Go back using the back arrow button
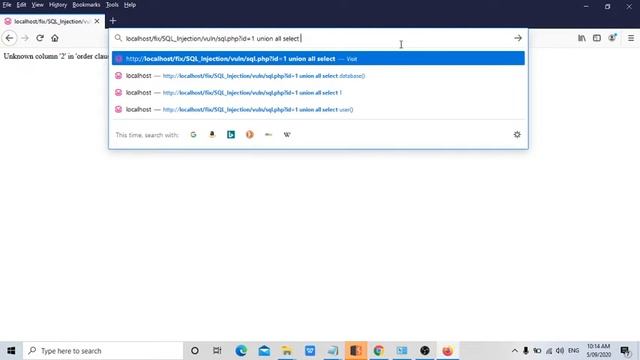The image size is (640, 360). click(9, 38)
